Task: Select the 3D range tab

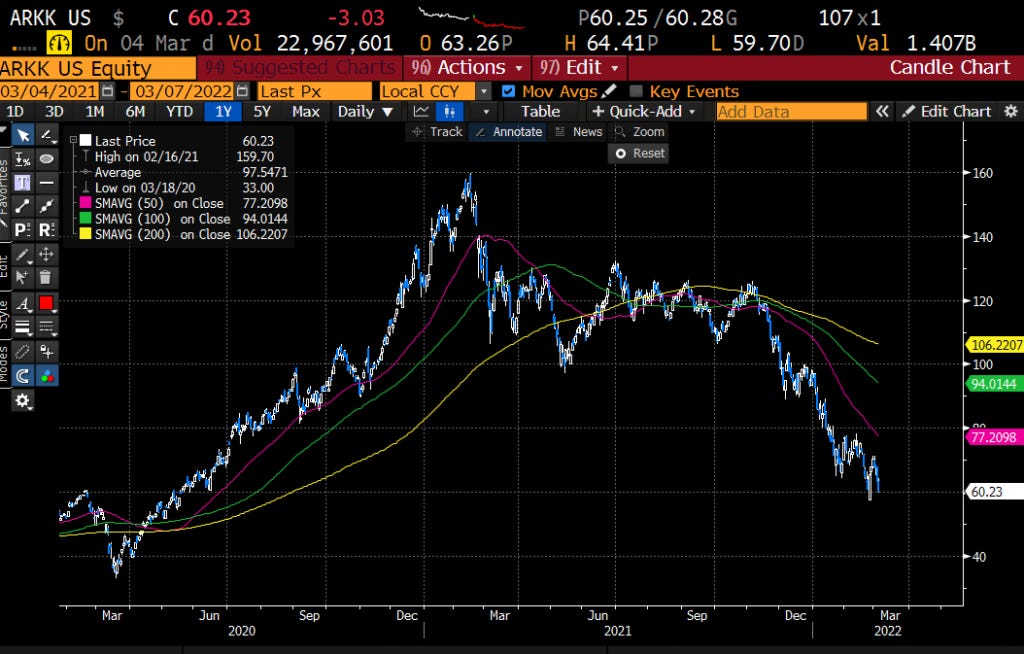Action: 54,112
